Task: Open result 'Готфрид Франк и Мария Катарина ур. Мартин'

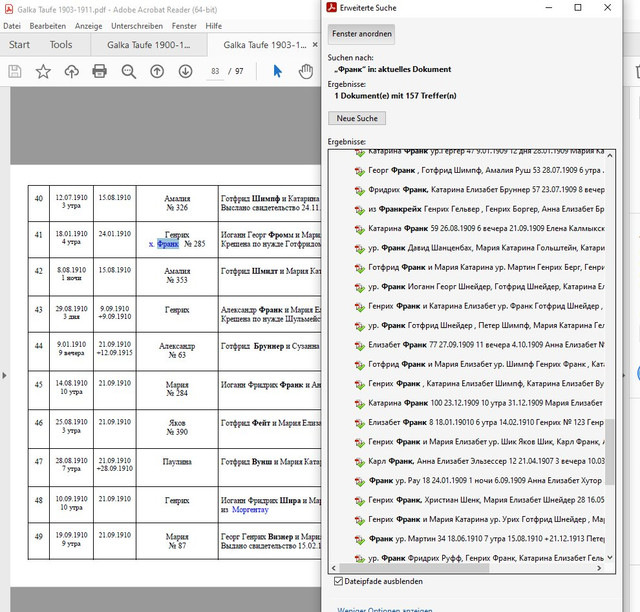Action: click(486, 267)
